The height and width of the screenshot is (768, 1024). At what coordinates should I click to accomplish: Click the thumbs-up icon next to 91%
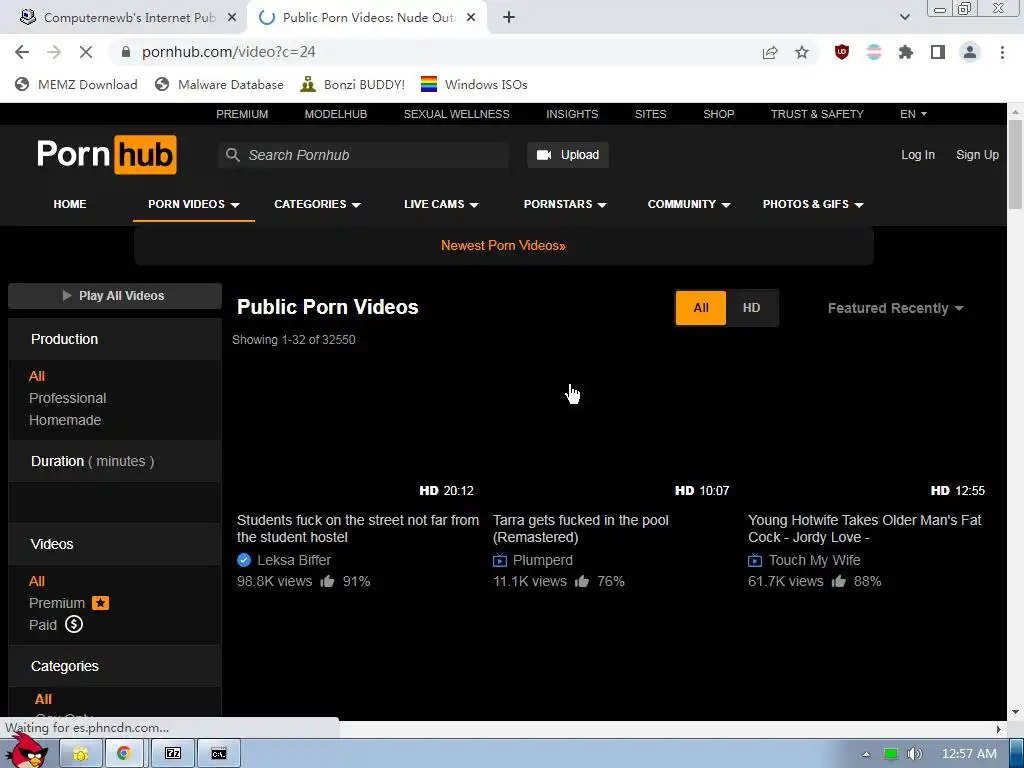pyautogui.click(x=327, y=581)
